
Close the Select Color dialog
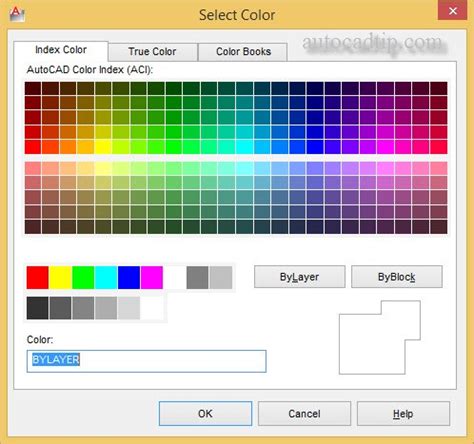coord(453,10)
